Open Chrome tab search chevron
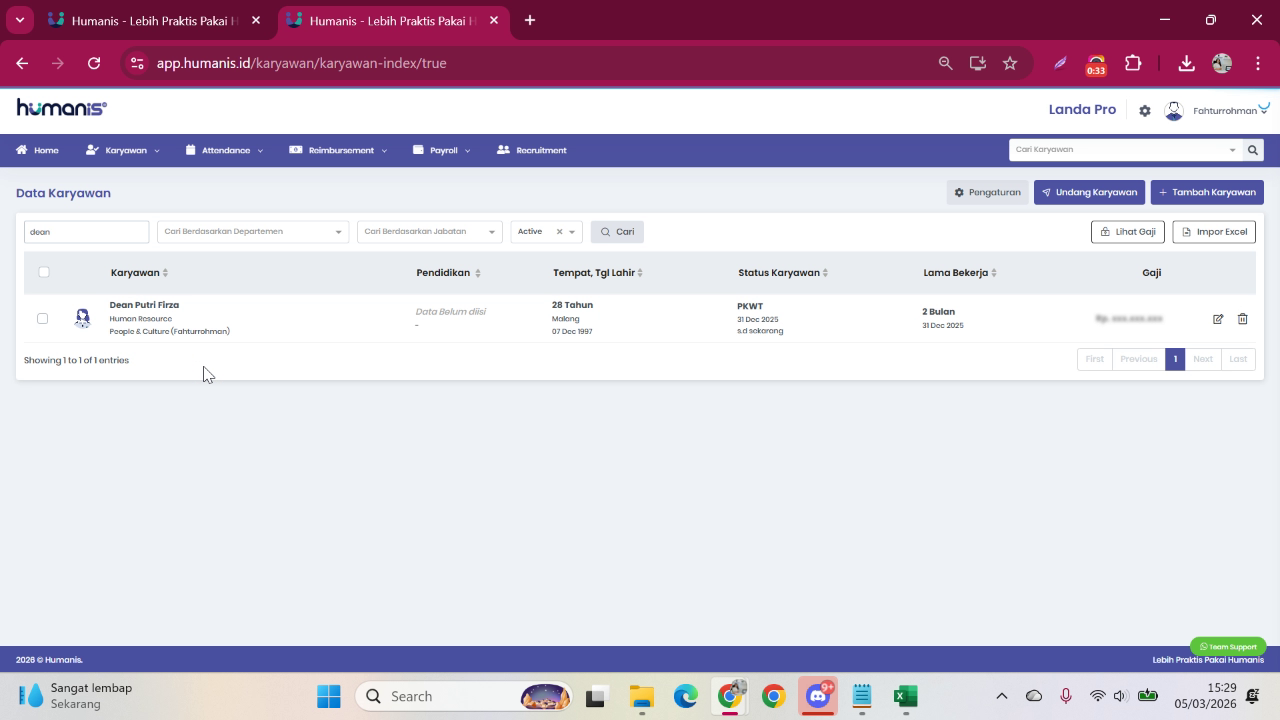 click(x=19, y=20)
